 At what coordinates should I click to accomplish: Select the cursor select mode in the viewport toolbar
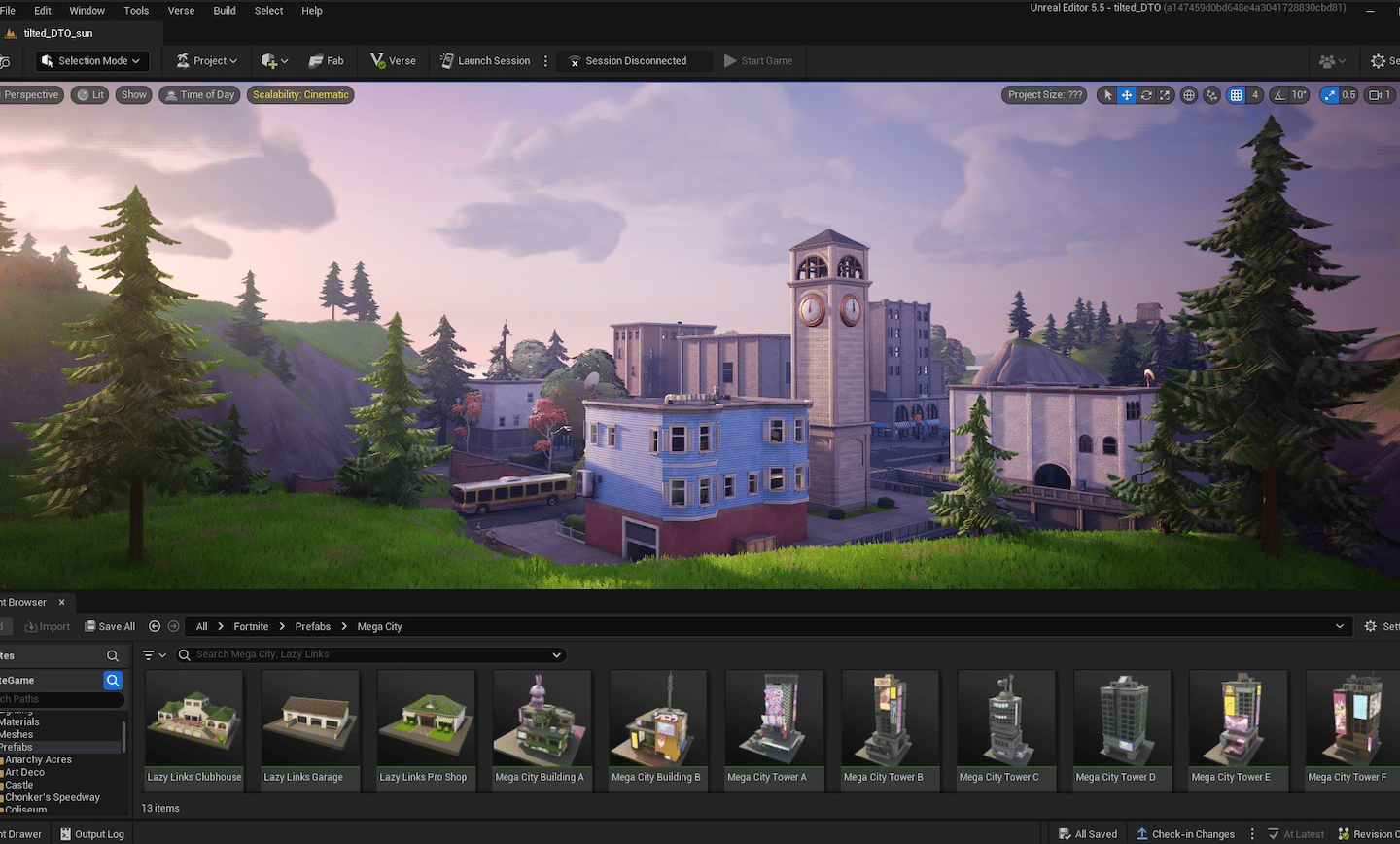1107,95
